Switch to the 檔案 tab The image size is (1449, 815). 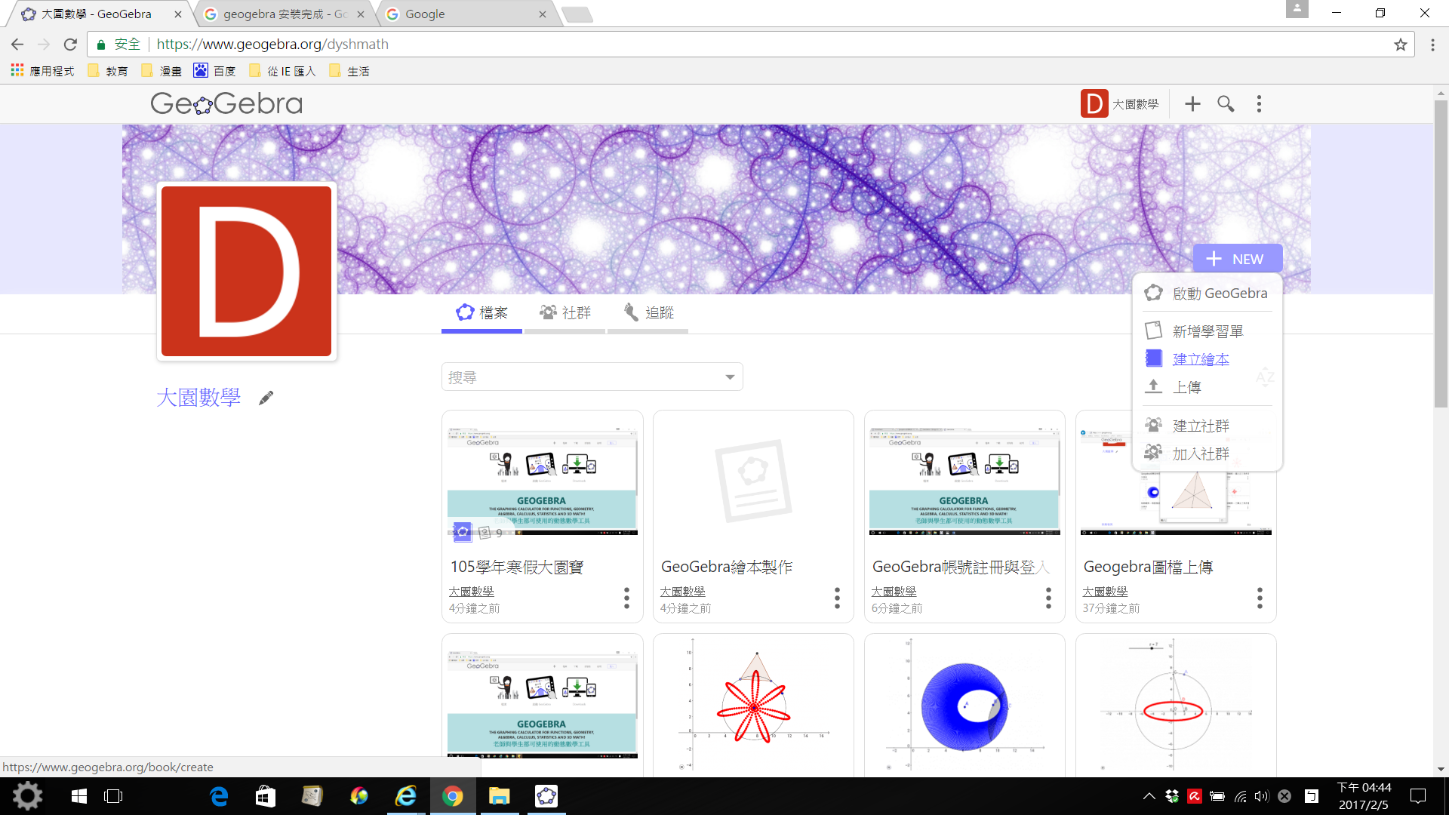coord(482,313)
